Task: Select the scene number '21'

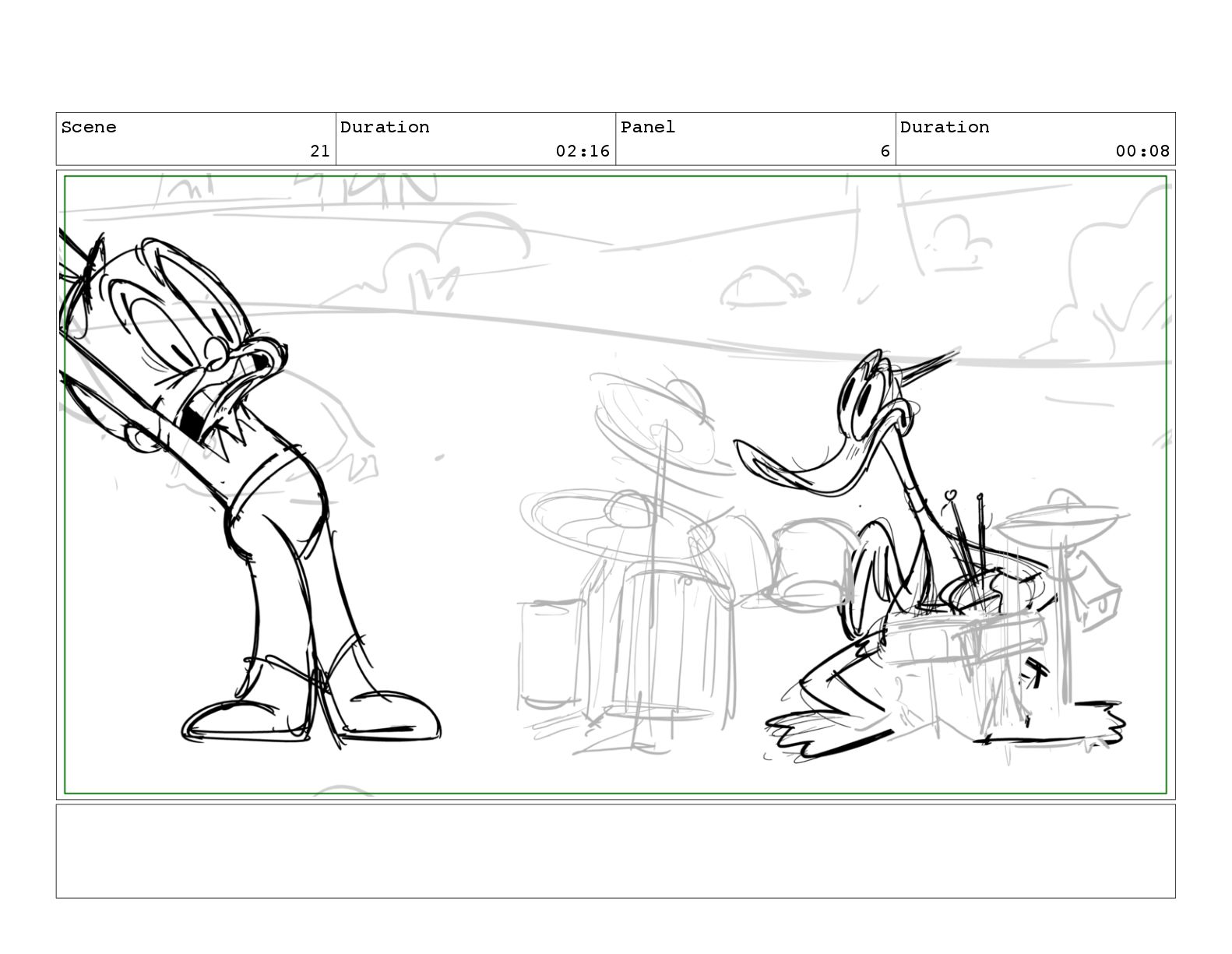Action: coord(320,151)
